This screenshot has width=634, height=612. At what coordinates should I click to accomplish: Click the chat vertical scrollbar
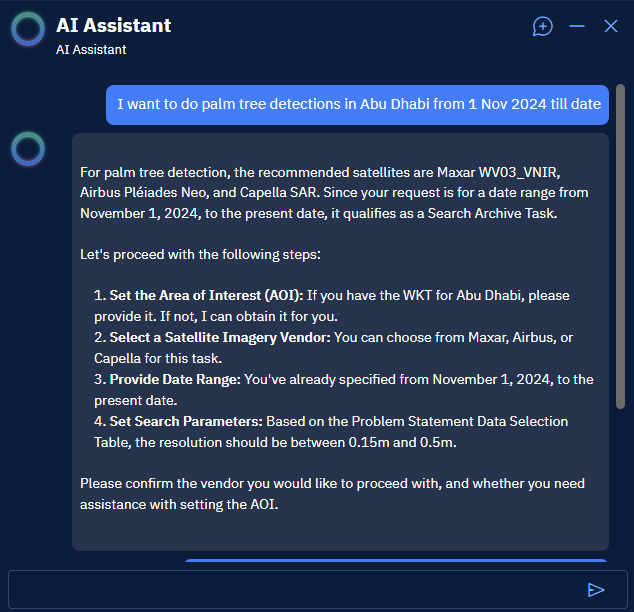coord(621,250)
